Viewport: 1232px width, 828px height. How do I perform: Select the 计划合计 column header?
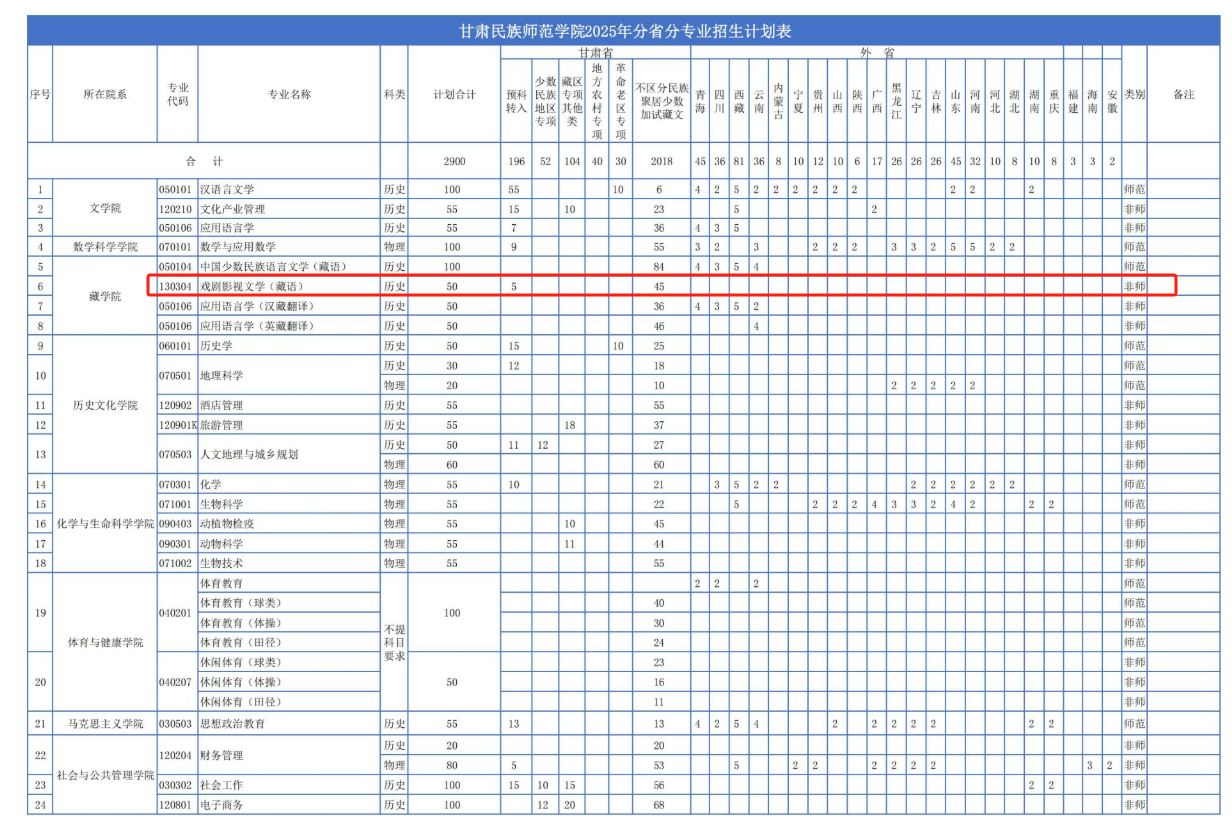pos(454,95)
